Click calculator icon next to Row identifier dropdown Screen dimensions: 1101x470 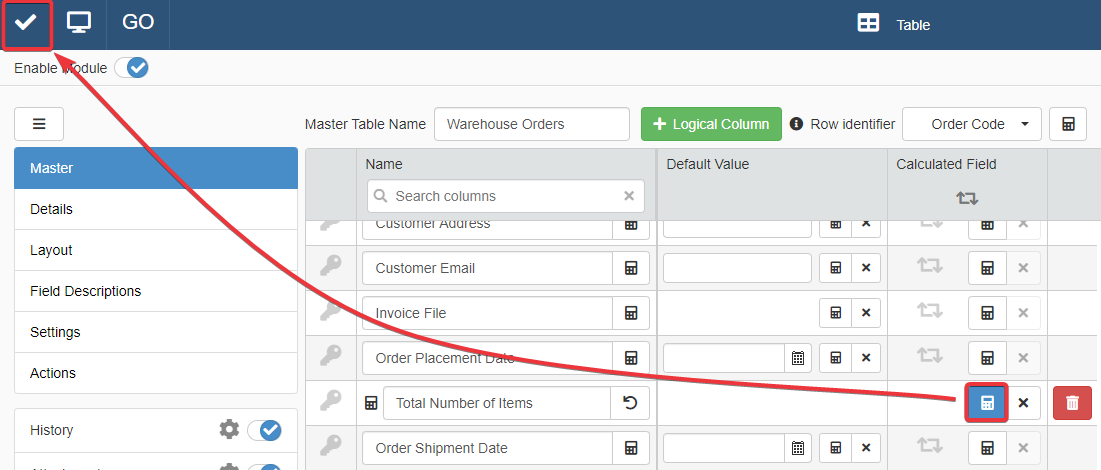[x=1068, y=124]
